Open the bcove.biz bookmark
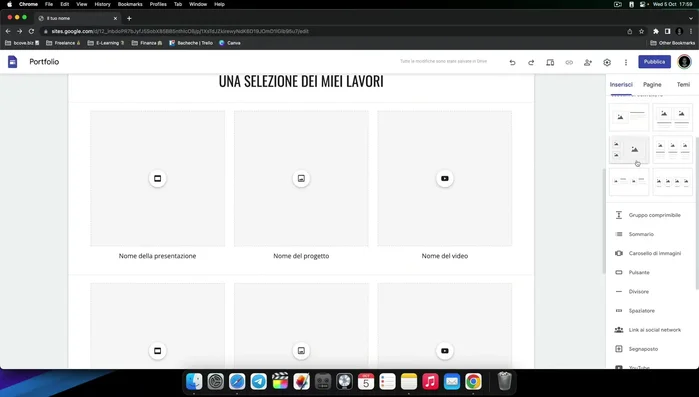This screenshot has height=397, width=699. tap(22, 43)
